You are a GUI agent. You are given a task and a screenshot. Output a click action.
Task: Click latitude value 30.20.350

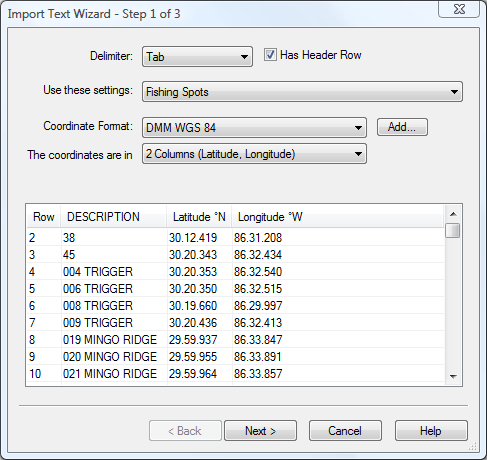(x=193, y=289)
